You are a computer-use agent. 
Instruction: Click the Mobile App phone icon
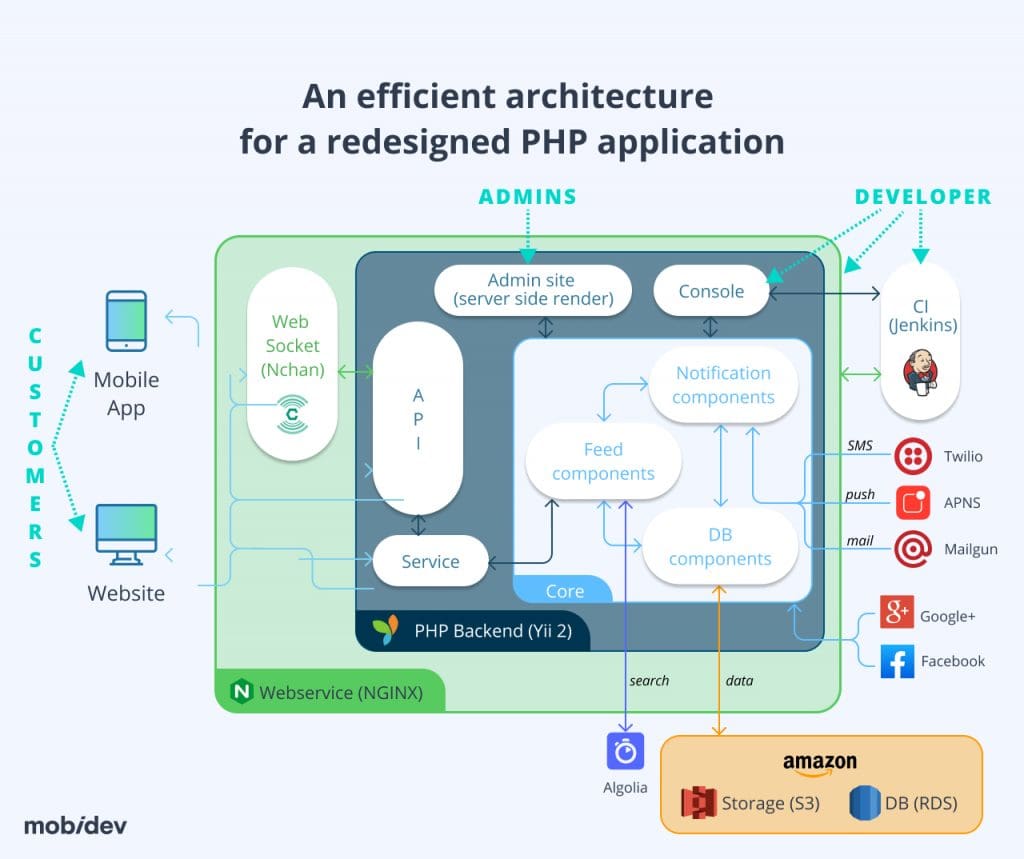point(126,321)
